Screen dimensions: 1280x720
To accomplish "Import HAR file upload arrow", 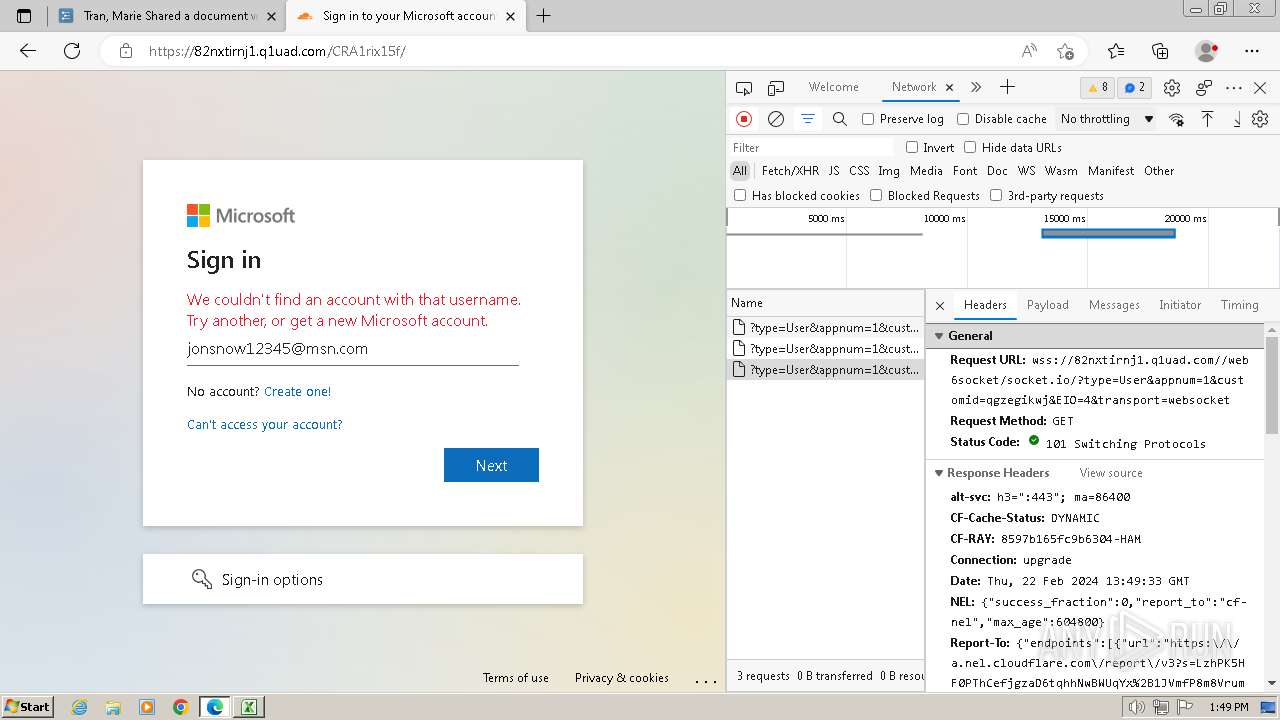I will click(x=1208, y=119).
